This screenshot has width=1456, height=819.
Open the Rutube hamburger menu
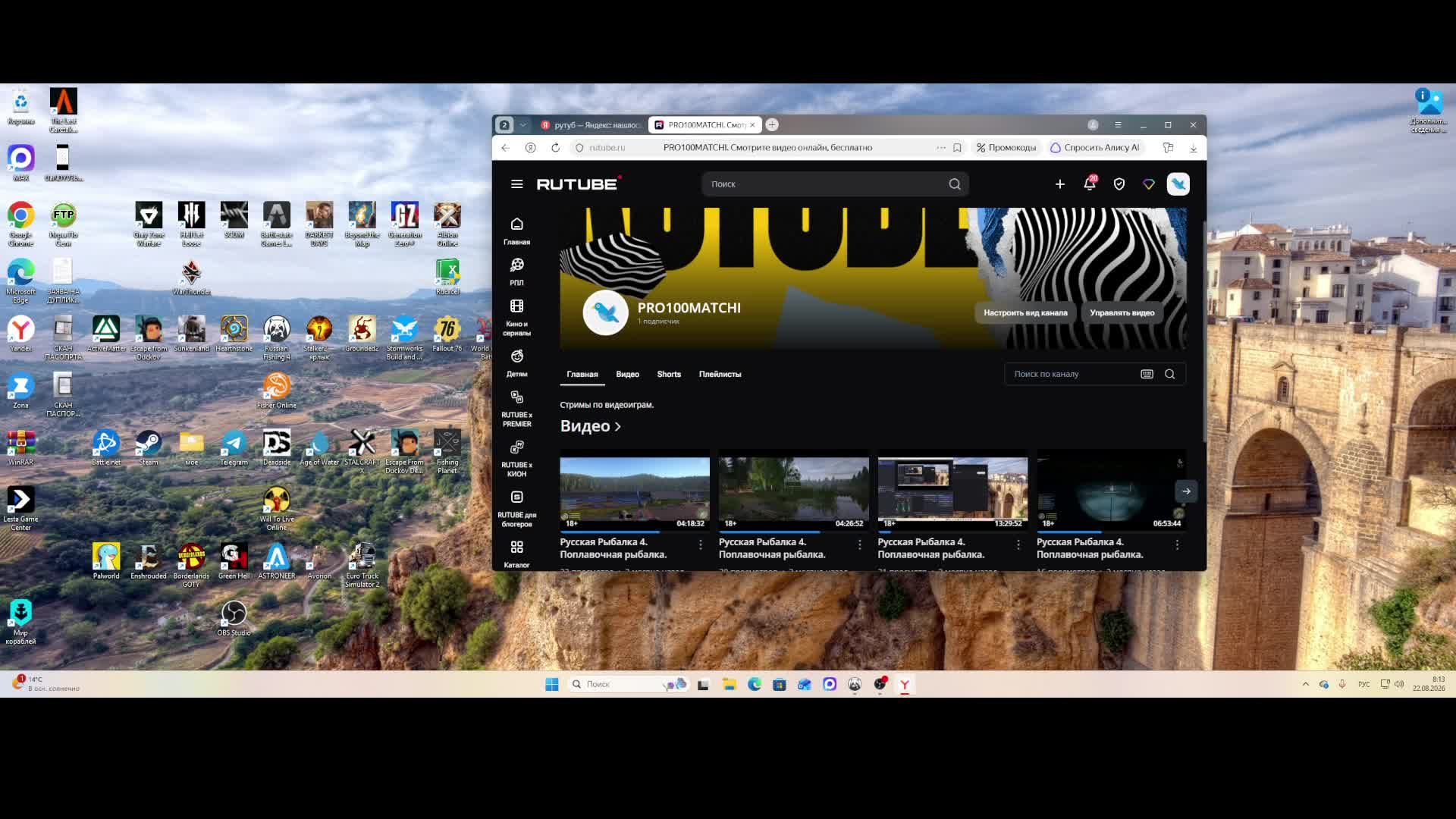click(x=517, y=184)
